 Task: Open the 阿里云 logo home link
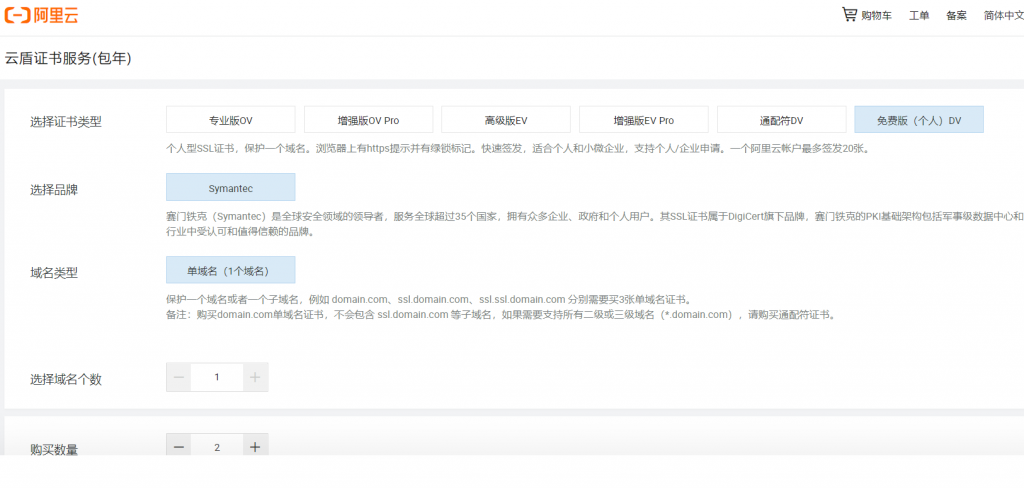(x=41, y=15)
